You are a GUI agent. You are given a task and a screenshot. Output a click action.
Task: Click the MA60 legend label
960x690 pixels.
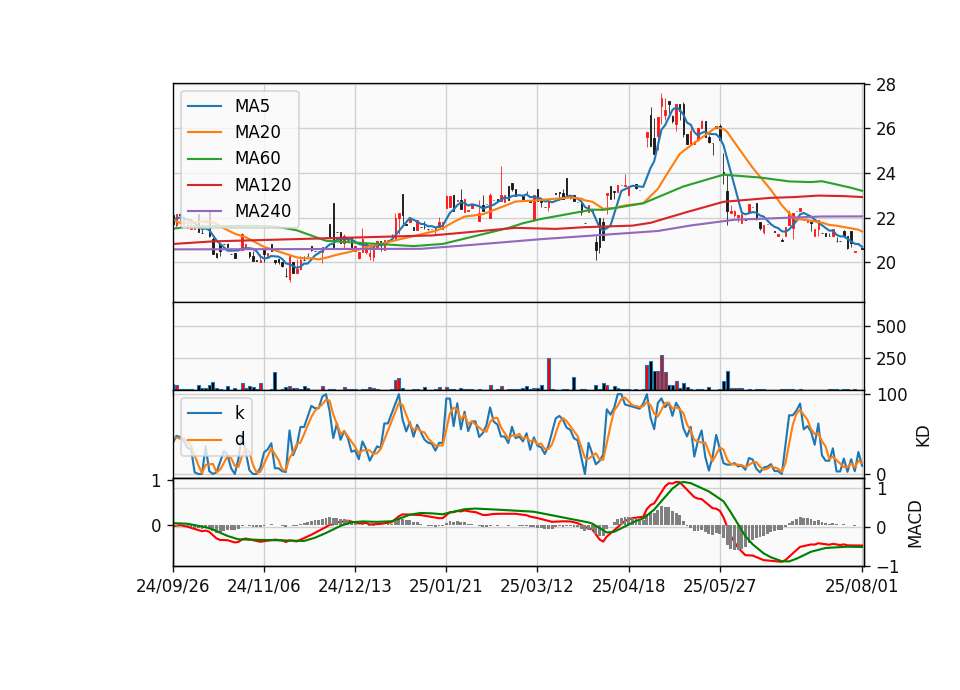tap(257, 158)
